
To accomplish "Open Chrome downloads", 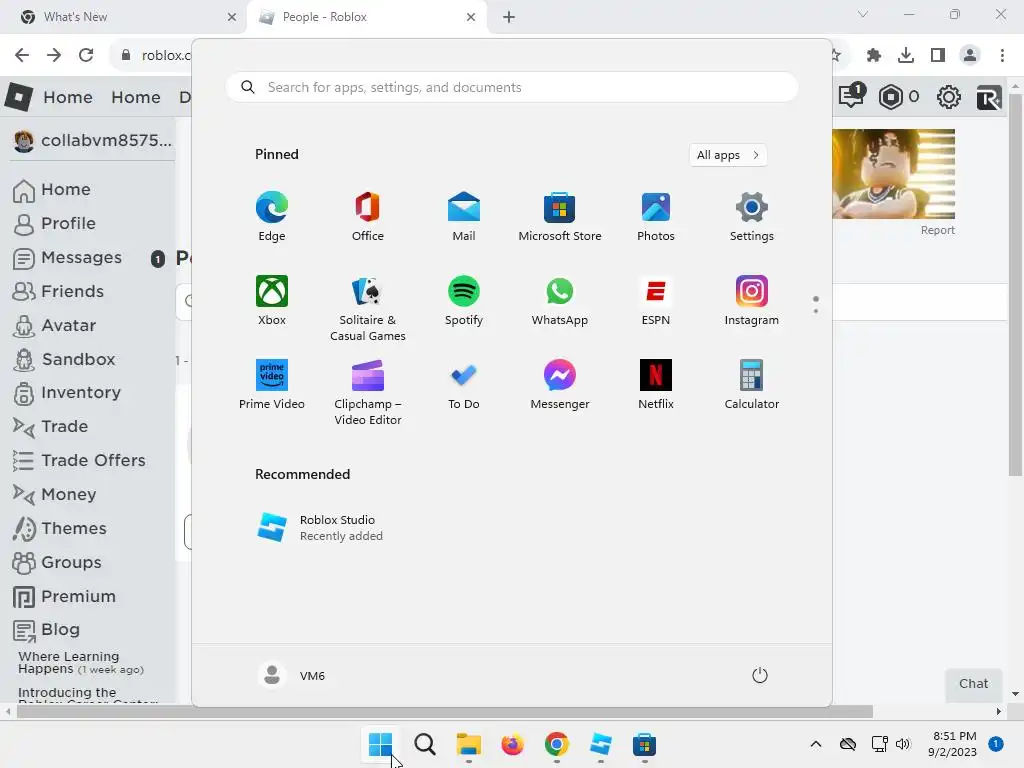I will click(906, 55).
